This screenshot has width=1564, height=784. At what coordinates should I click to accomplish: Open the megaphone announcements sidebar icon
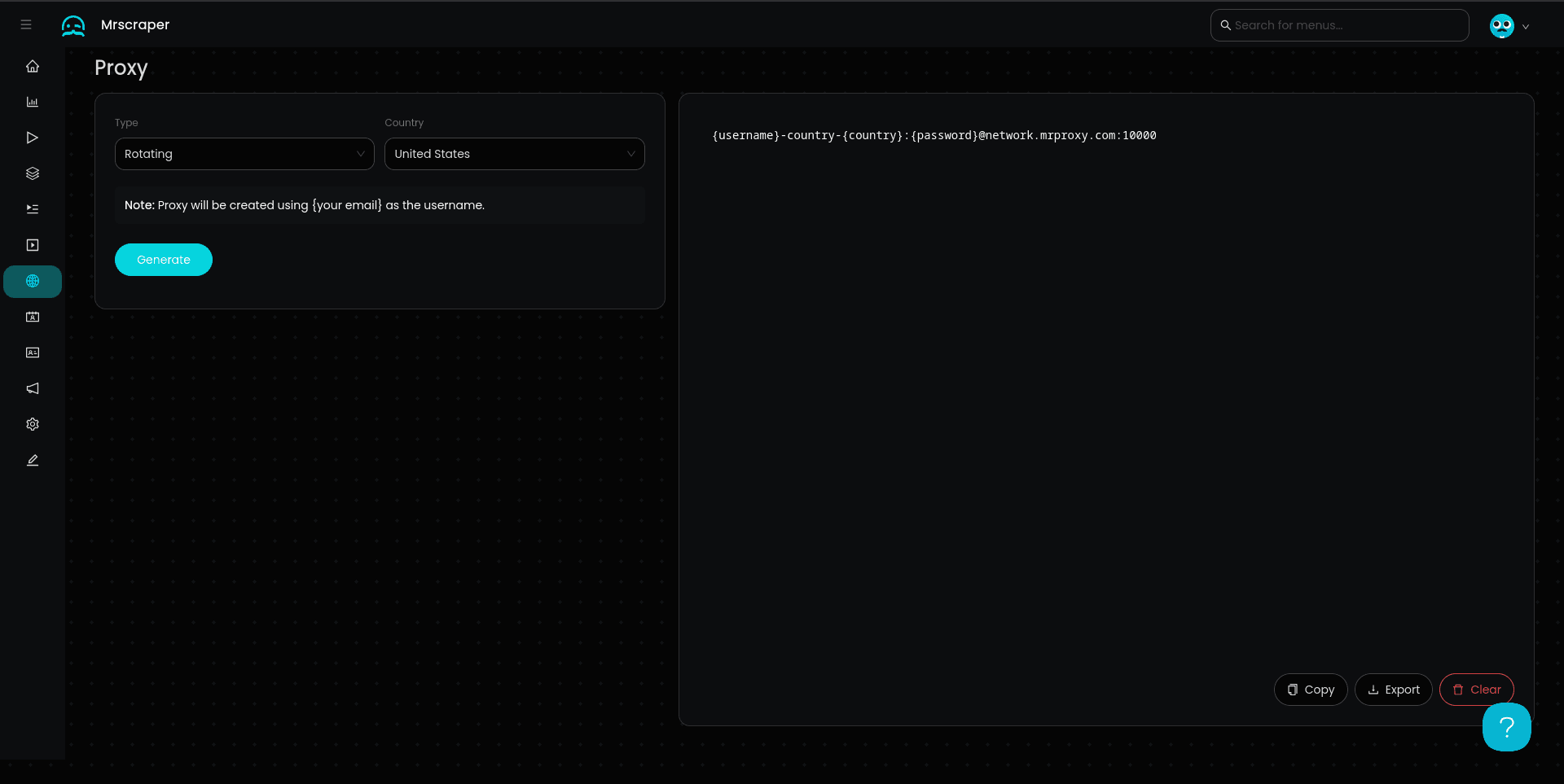click(x=33, y=389)
